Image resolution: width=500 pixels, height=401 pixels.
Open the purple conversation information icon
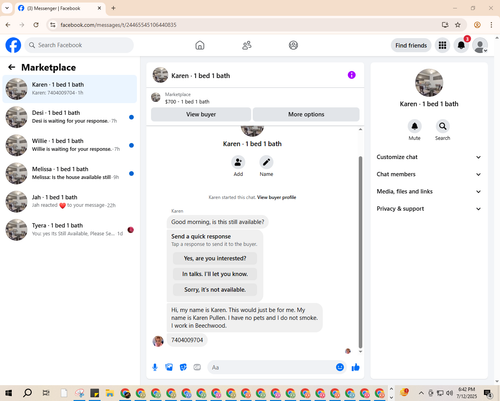tap(352, 75)
